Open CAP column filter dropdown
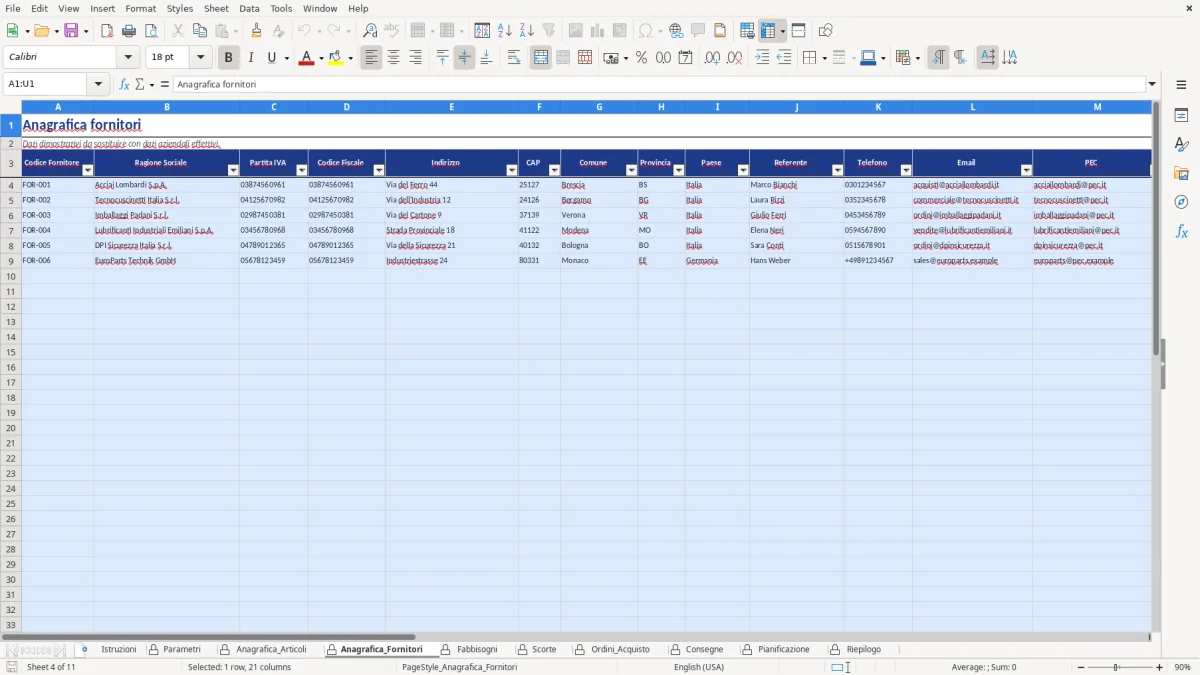The width and height of the screenshot is (1200, 675). 554,170
